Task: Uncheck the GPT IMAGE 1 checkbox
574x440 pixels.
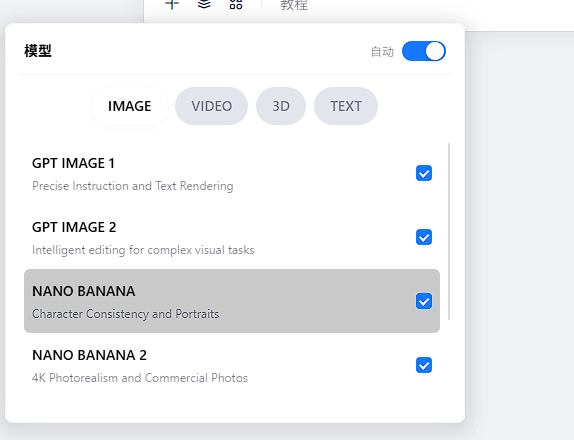Action: point(424,173)
